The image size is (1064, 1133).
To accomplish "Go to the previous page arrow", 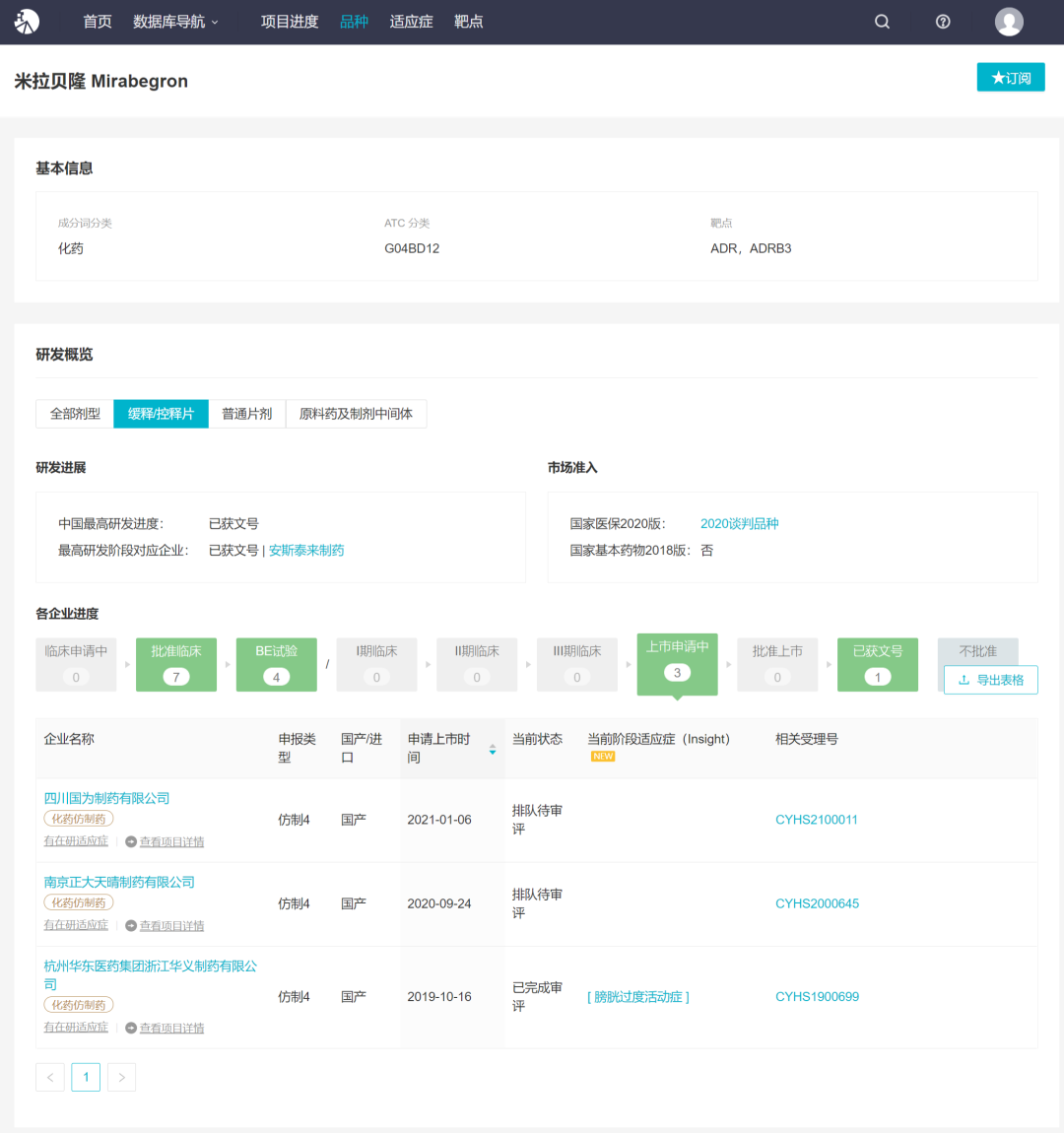I will pyautogui.click(x=50, y=1078).
